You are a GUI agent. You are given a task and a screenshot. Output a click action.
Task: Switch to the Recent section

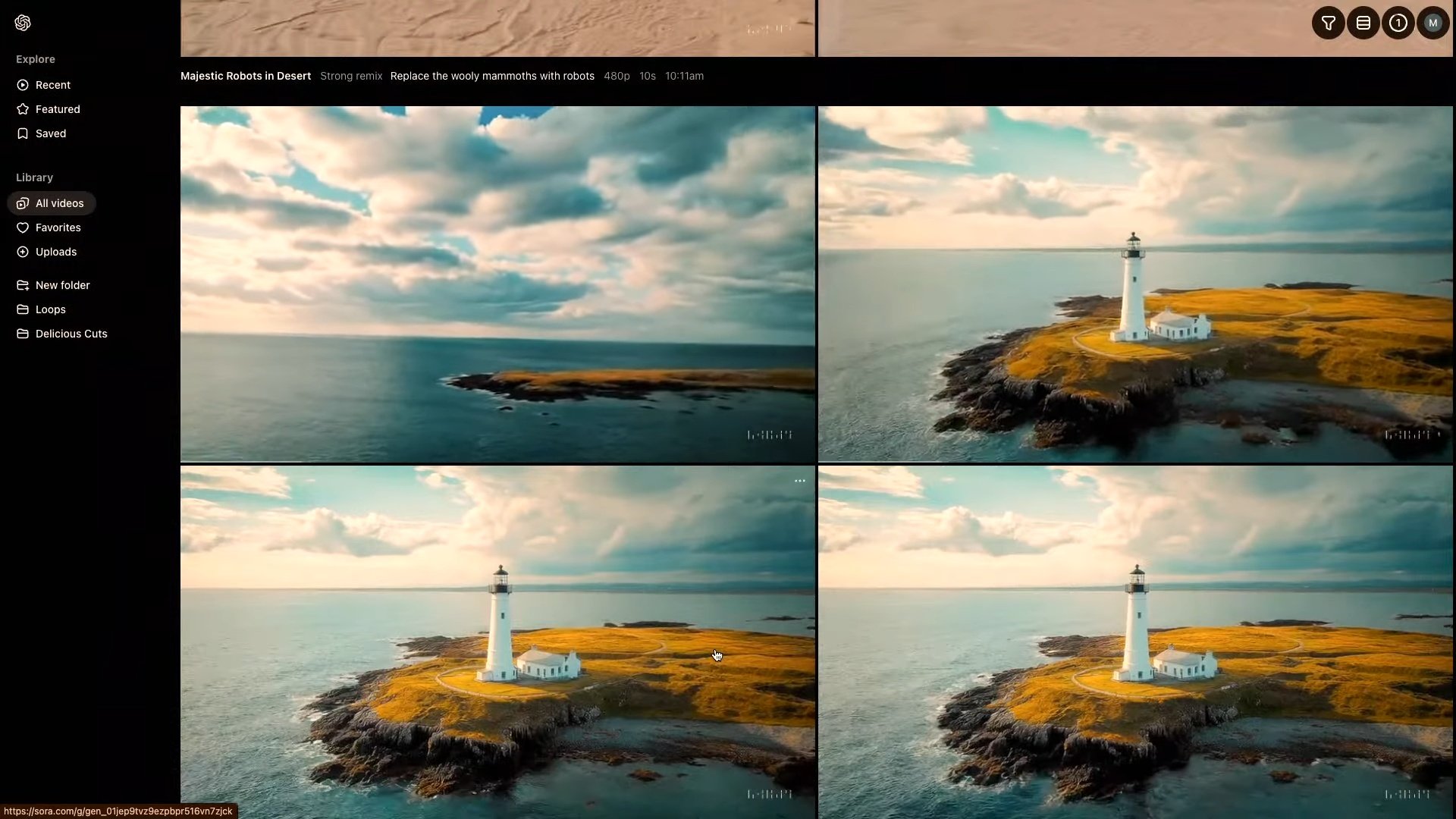point(52,84)
